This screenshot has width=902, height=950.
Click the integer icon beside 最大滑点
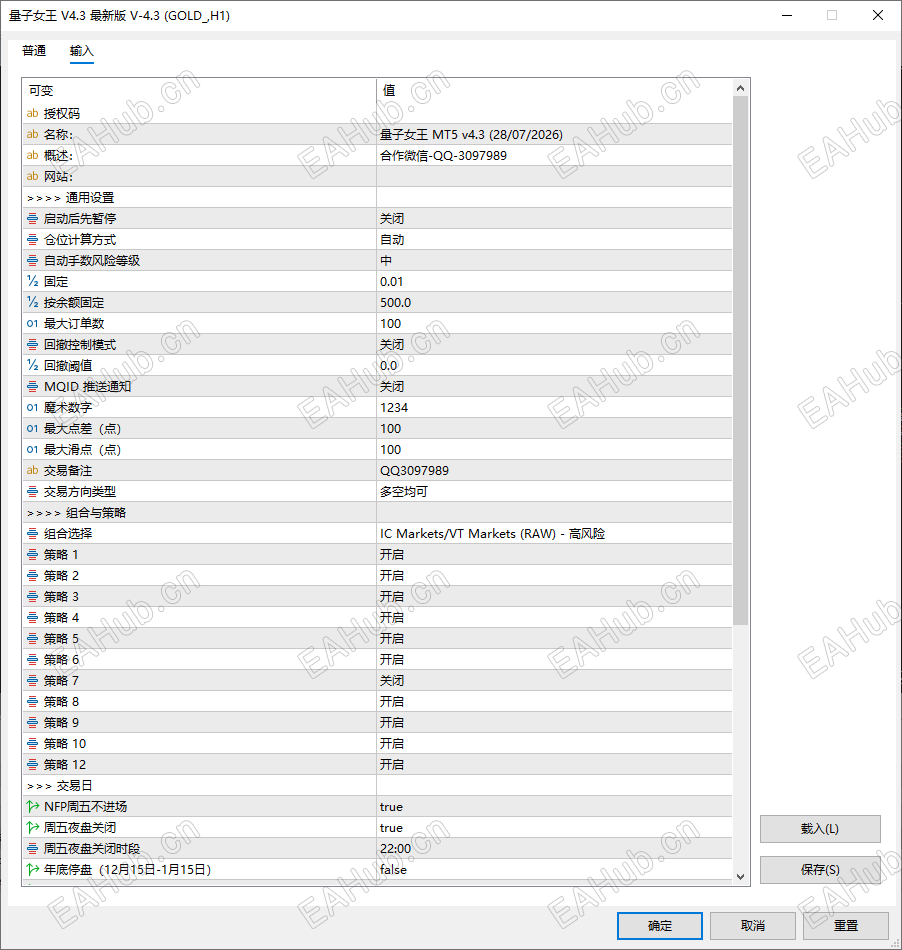[x=33, y=450]
